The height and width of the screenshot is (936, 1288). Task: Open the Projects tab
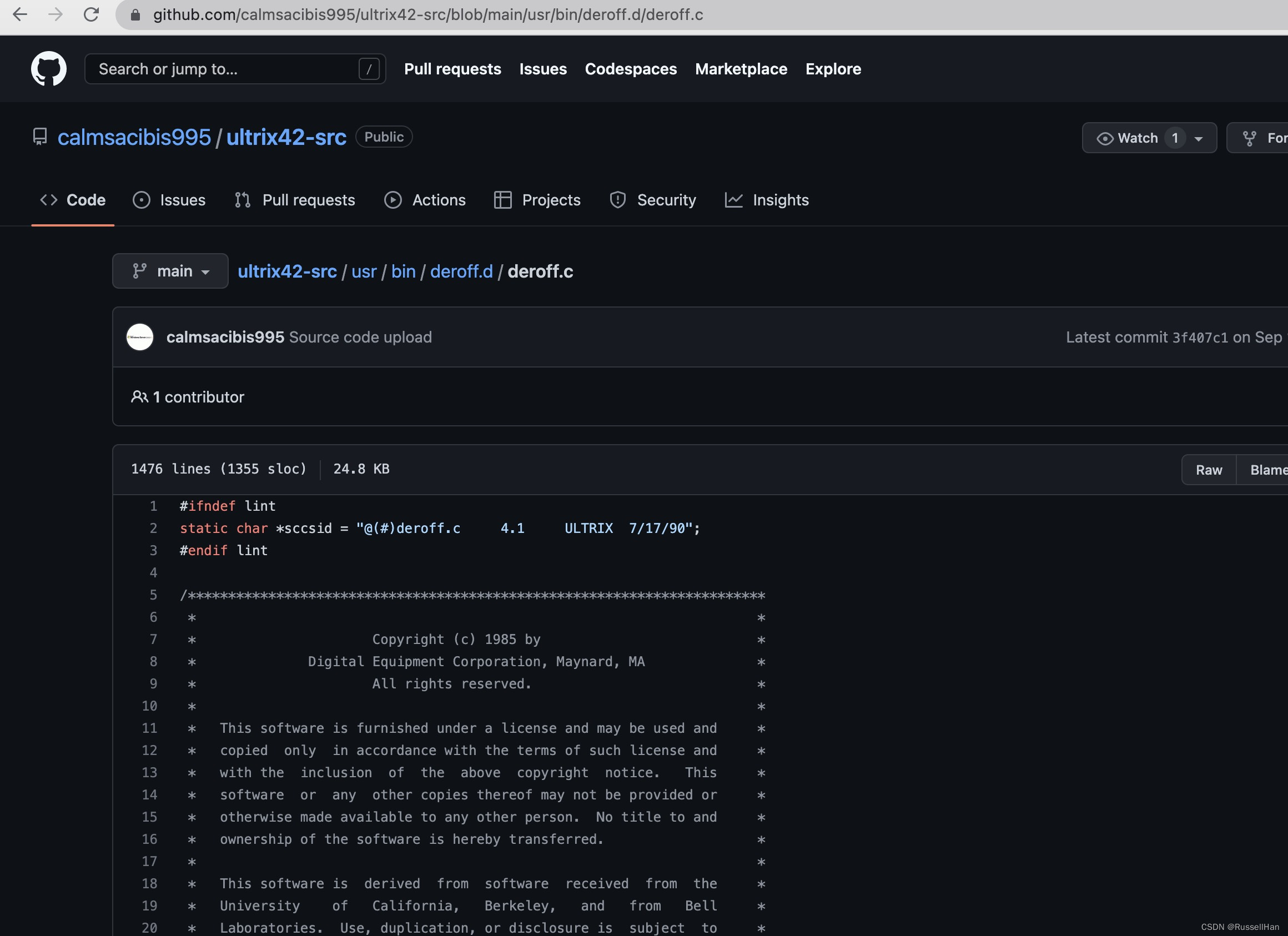537,200
